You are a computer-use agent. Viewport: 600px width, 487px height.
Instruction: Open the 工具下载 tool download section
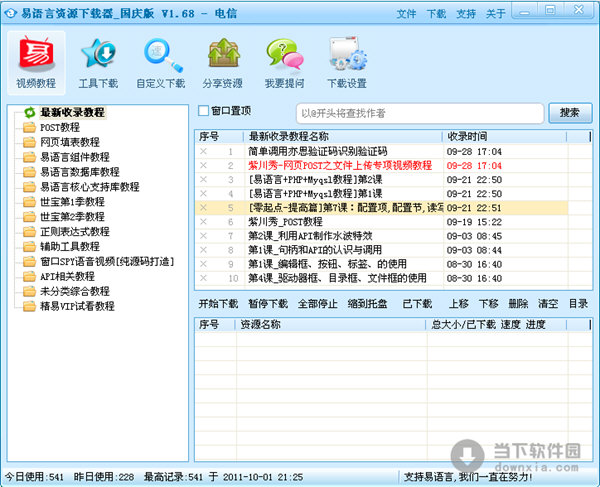98,63
